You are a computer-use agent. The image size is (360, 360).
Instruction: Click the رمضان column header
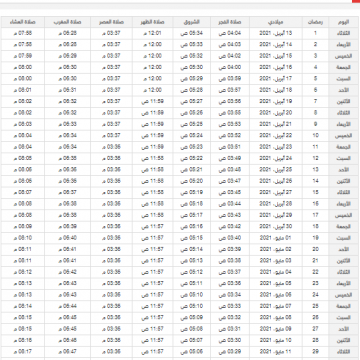[x=315, y=22]
